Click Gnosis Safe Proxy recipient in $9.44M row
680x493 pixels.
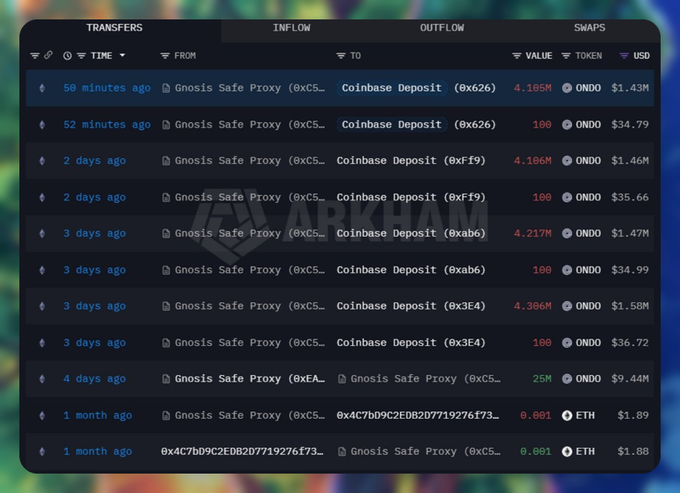(425, 379)
